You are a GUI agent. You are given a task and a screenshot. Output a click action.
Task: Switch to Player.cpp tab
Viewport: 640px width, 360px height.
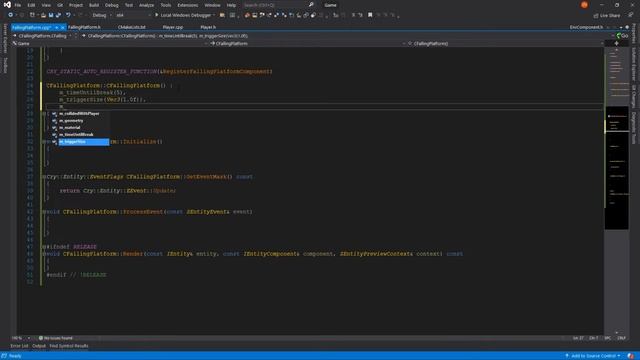pyautogui.click(x=173, y=27)
